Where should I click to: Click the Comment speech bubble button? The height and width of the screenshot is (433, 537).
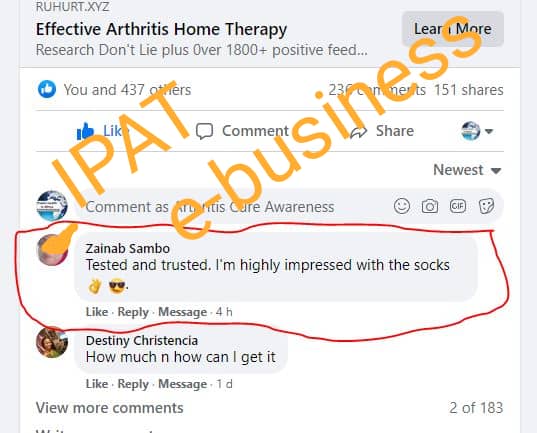point(242,131)
